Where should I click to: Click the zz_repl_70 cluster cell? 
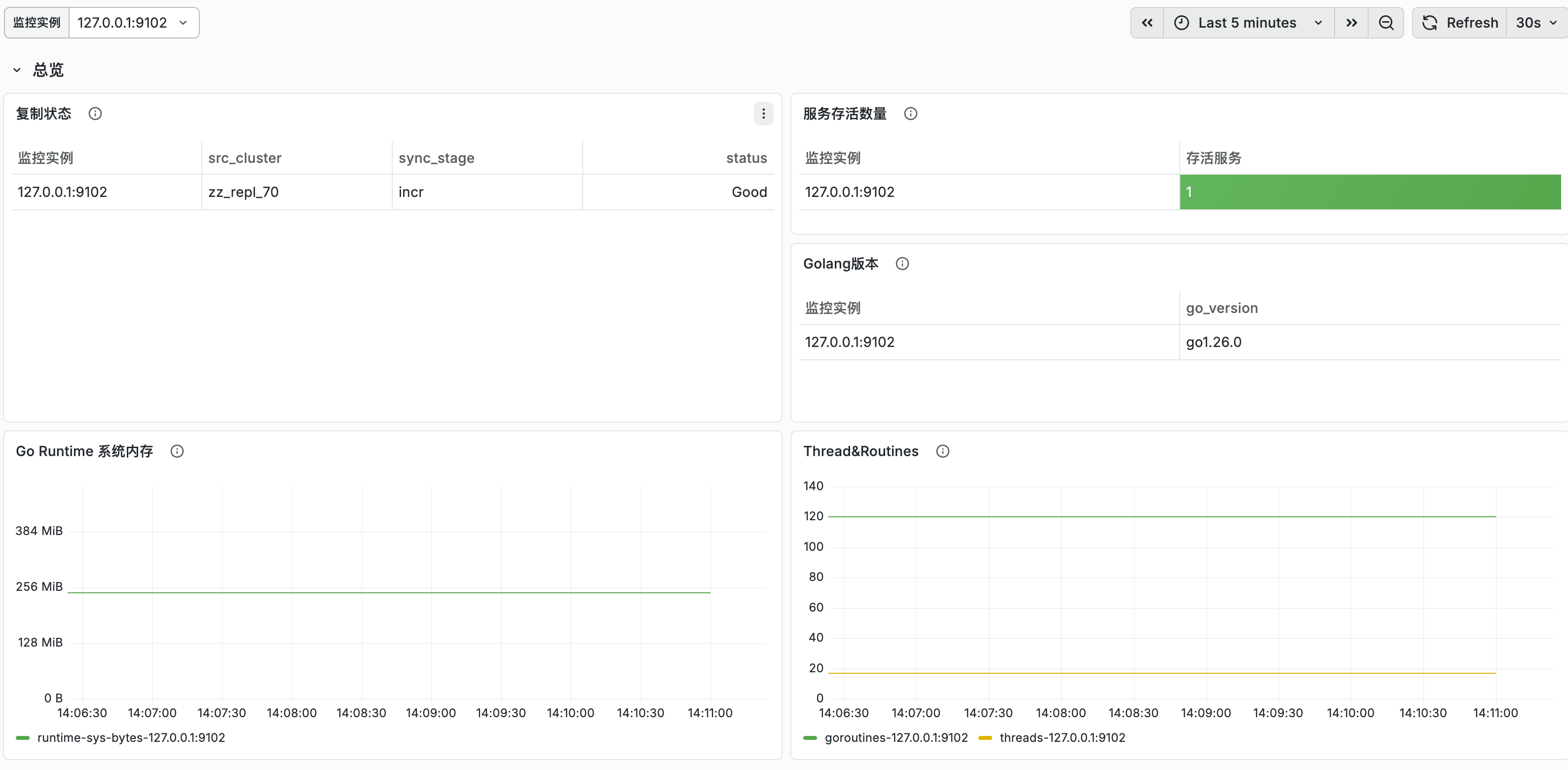click(297, 192)
